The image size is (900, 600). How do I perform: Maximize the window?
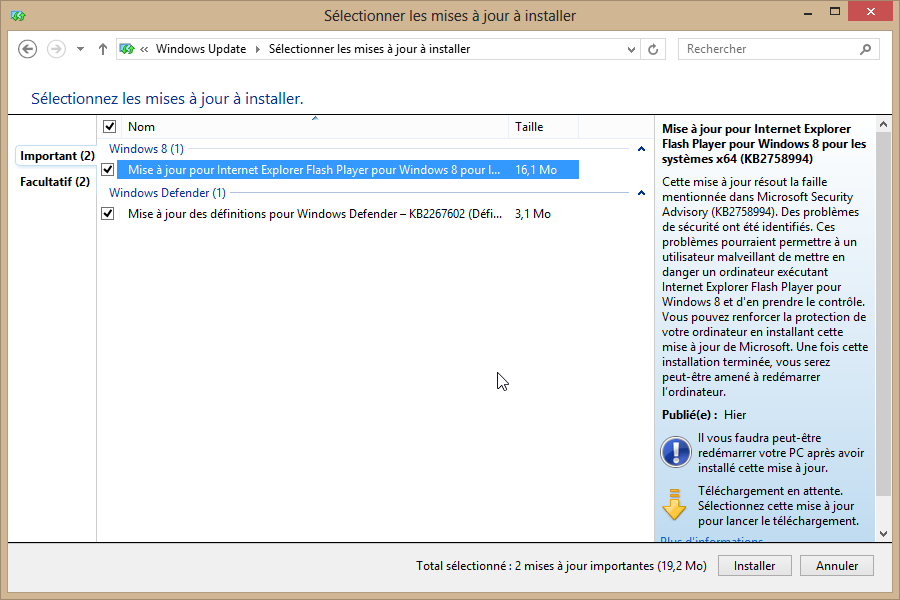pyautogui.click(x=835, y=11)
